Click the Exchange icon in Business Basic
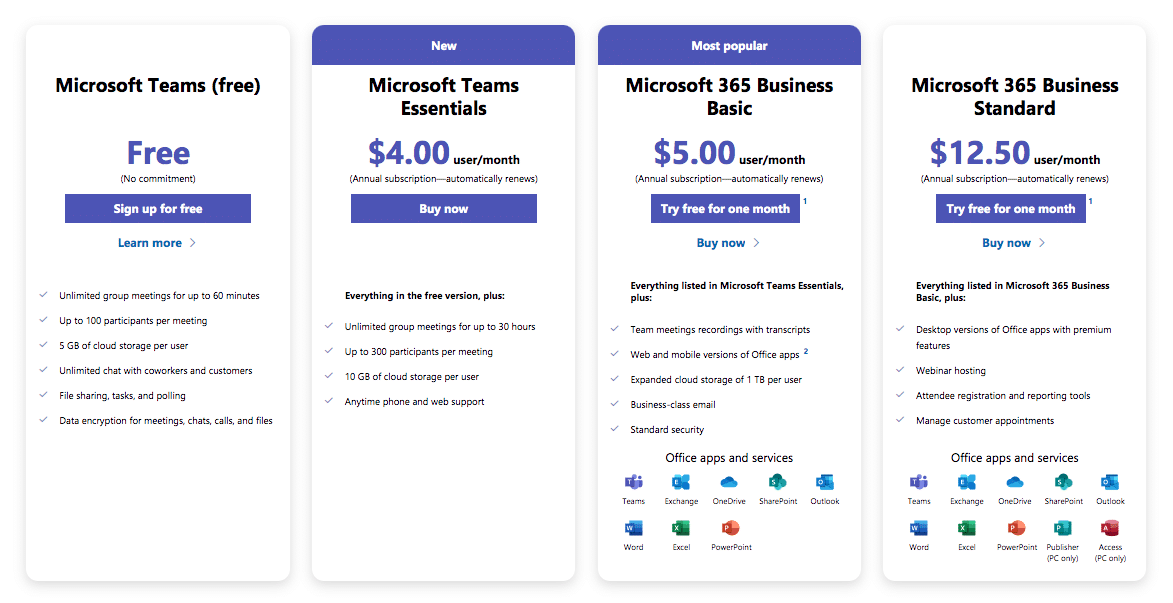1173x603 pixels. [x=681, y=483]
